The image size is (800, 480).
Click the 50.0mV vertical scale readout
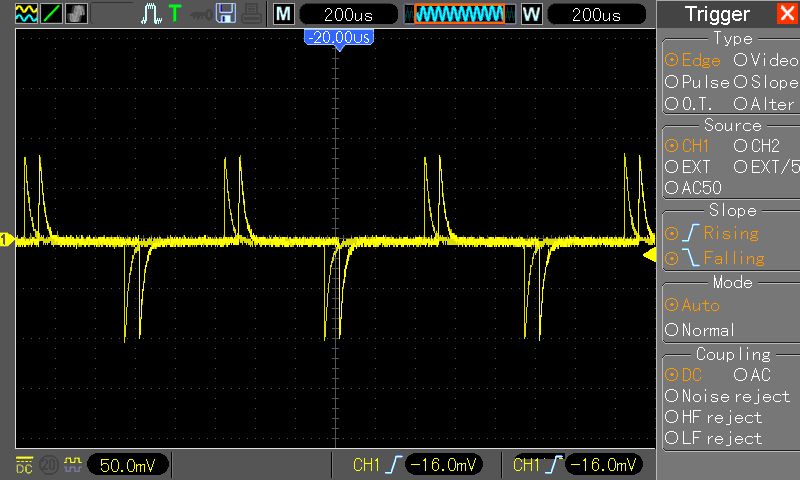[127, 465]
